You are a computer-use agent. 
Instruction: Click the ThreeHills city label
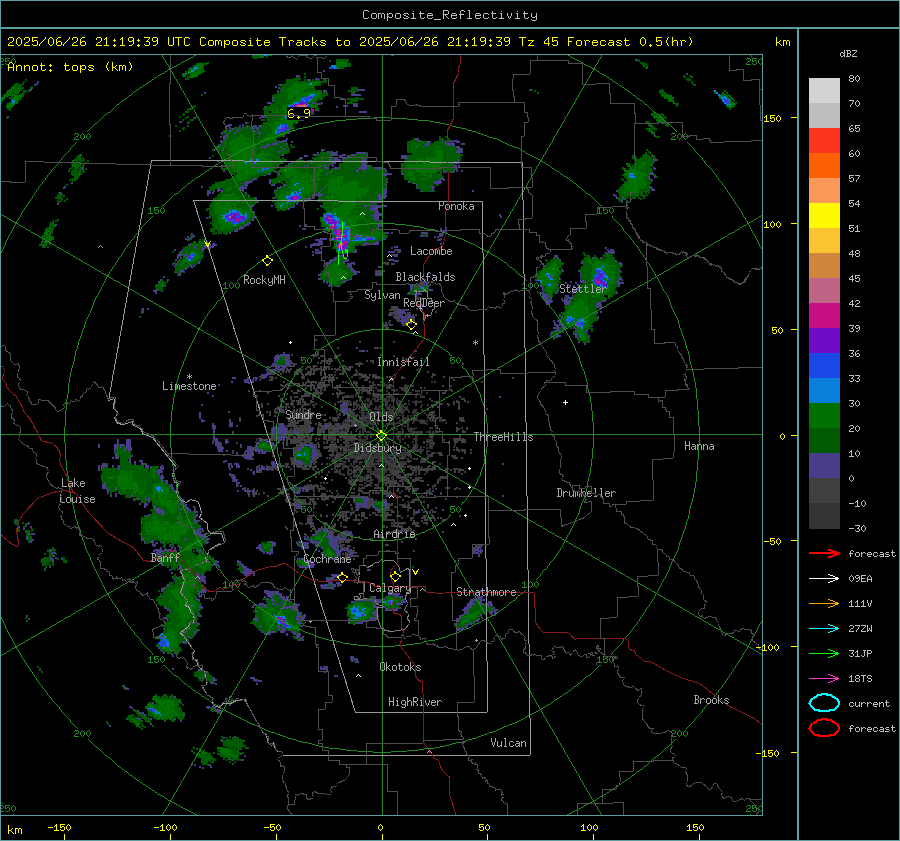pos(503,437)
